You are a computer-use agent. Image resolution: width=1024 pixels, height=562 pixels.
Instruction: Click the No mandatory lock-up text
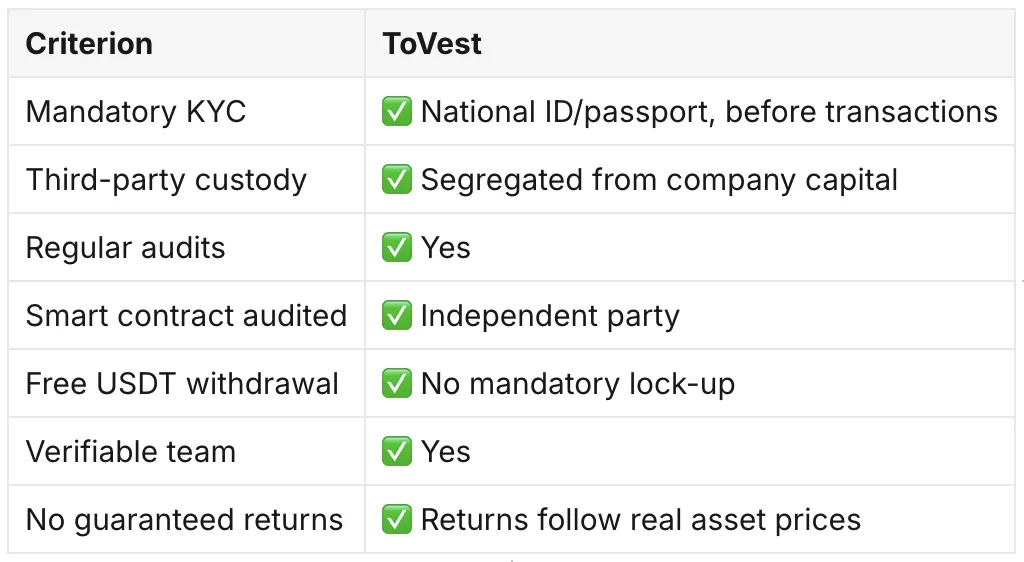(578, 384)
